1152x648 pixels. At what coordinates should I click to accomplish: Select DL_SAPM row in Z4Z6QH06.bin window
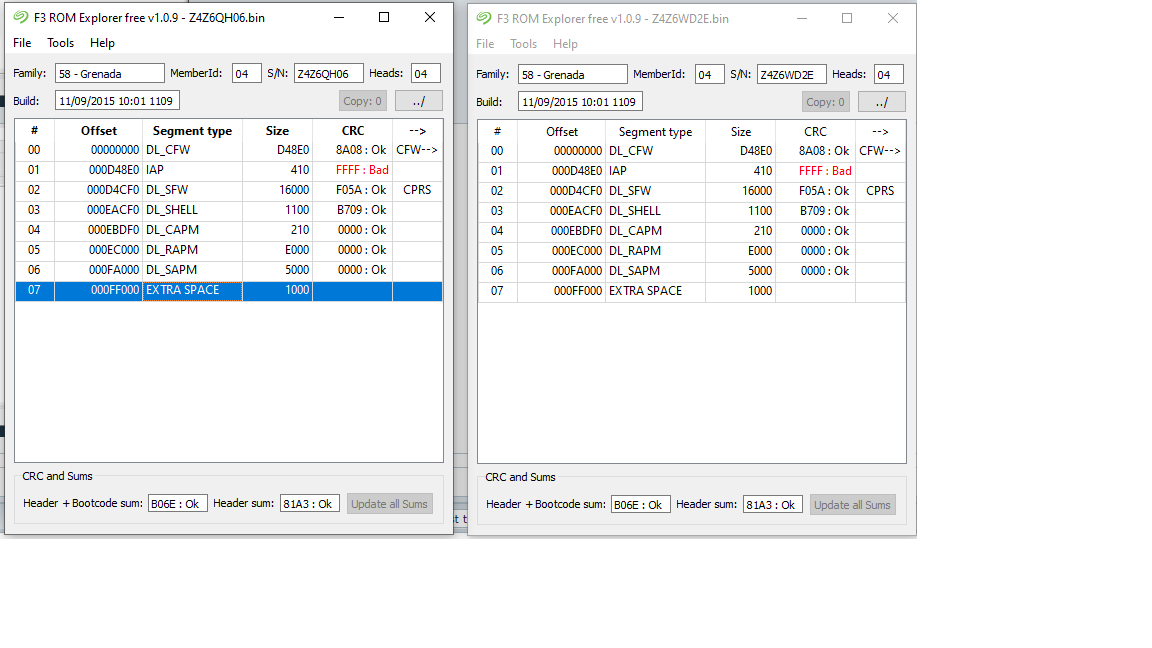click(x=228, y=270)
